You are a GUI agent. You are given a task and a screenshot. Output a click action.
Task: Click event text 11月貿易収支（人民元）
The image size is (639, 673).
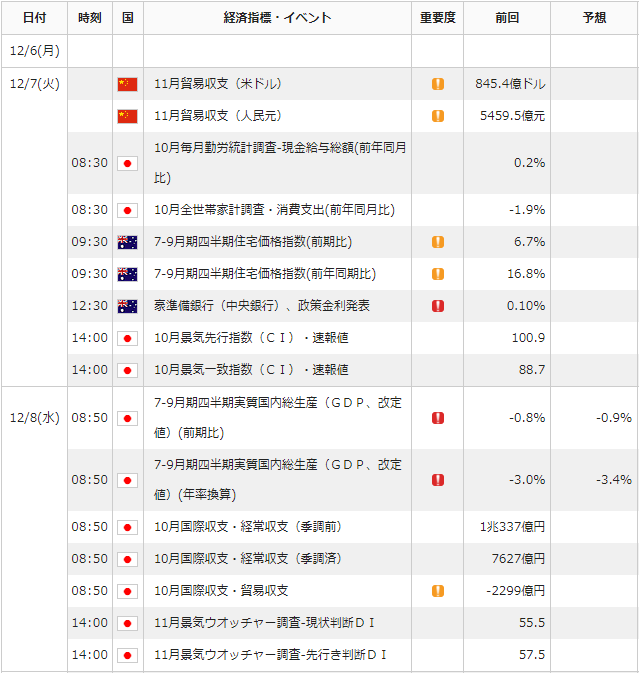[218, 116]
